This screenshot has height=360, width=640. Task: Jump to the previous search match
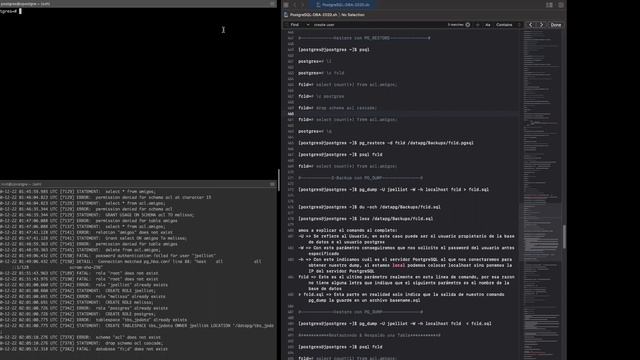coord(531,25)
